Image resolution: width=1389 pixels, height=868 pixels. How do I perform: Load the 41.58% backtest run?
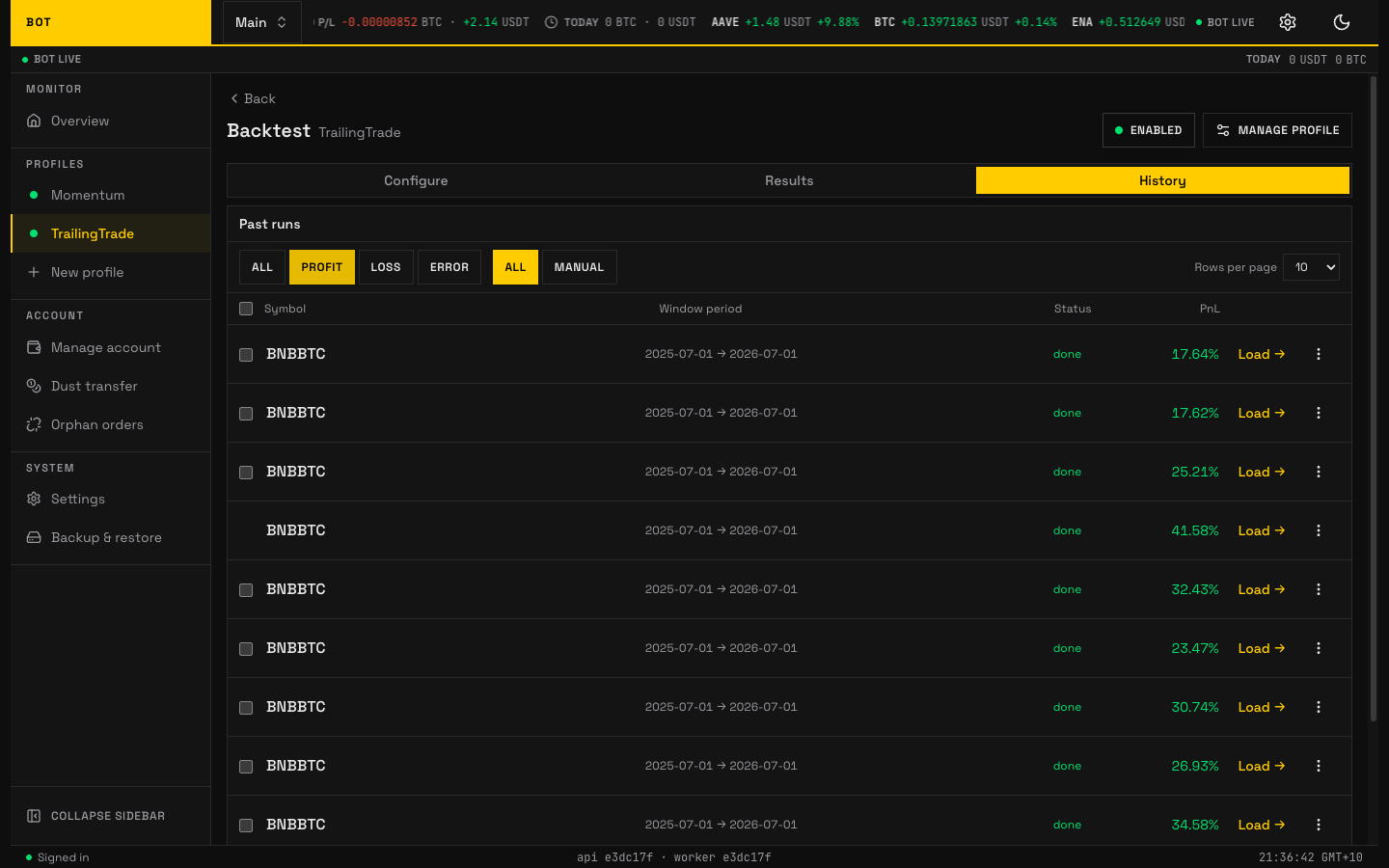coord(1262,530)
